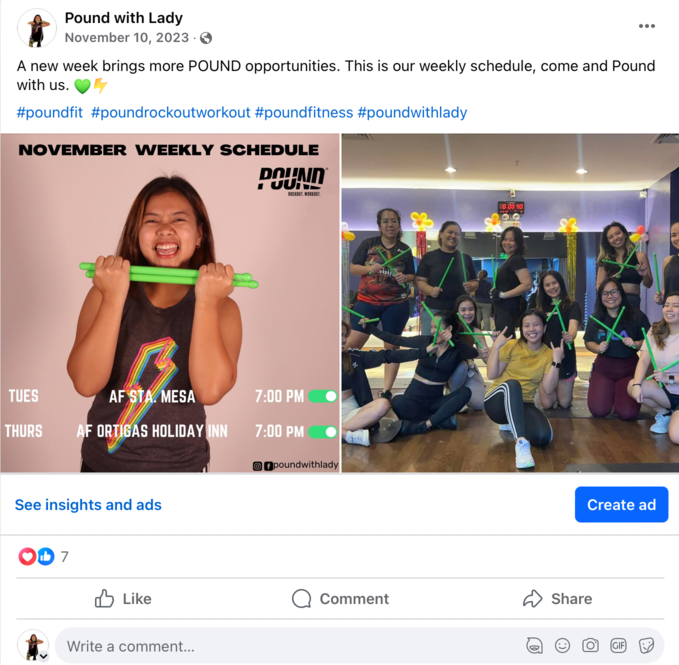View the blue like reaction icon

click(x=46, y=556)
